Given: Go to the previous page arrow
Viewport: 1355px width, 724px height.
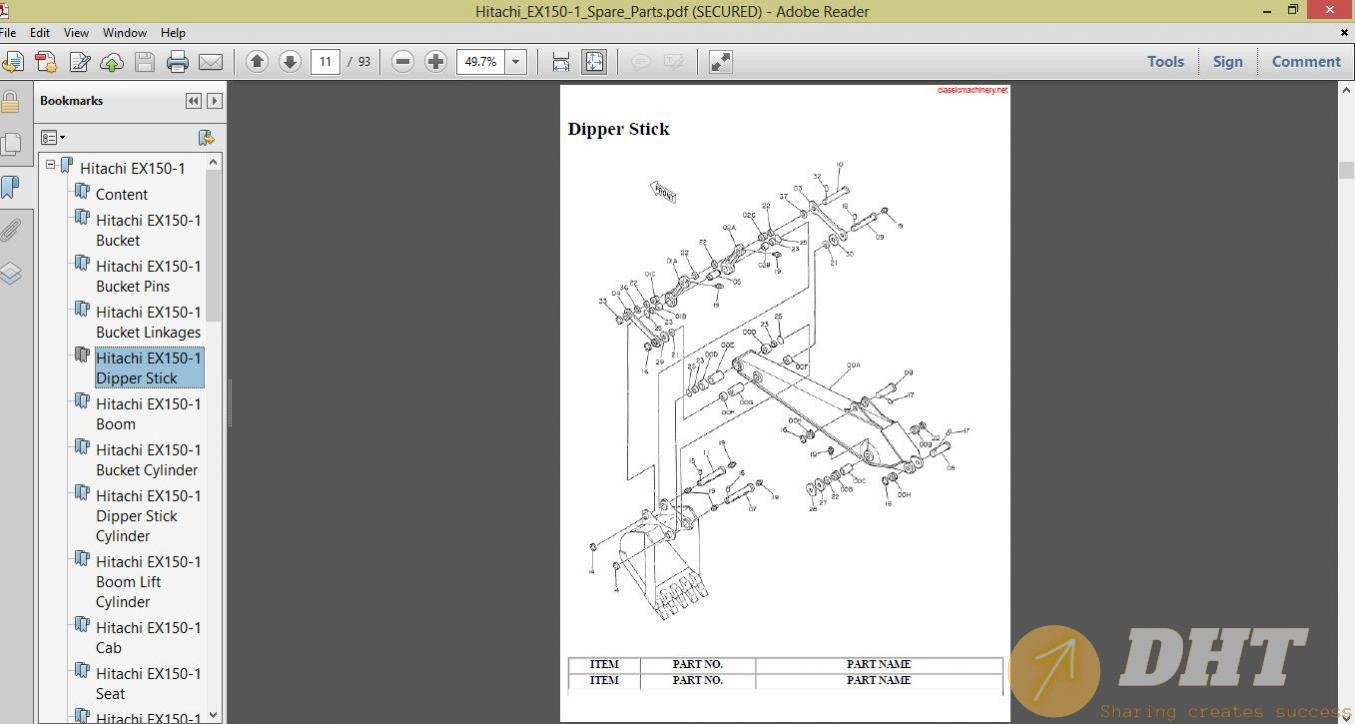Looking at the screenshot, I should tap(257, 62).
